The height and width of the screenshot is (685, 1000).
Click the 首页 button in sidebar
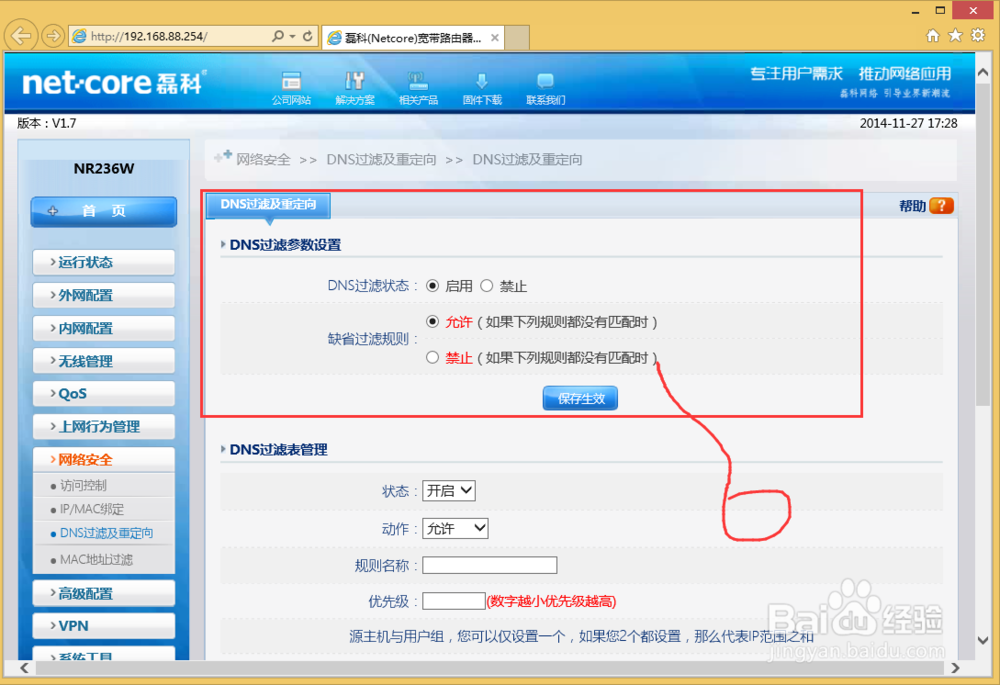tap(103, 212)
